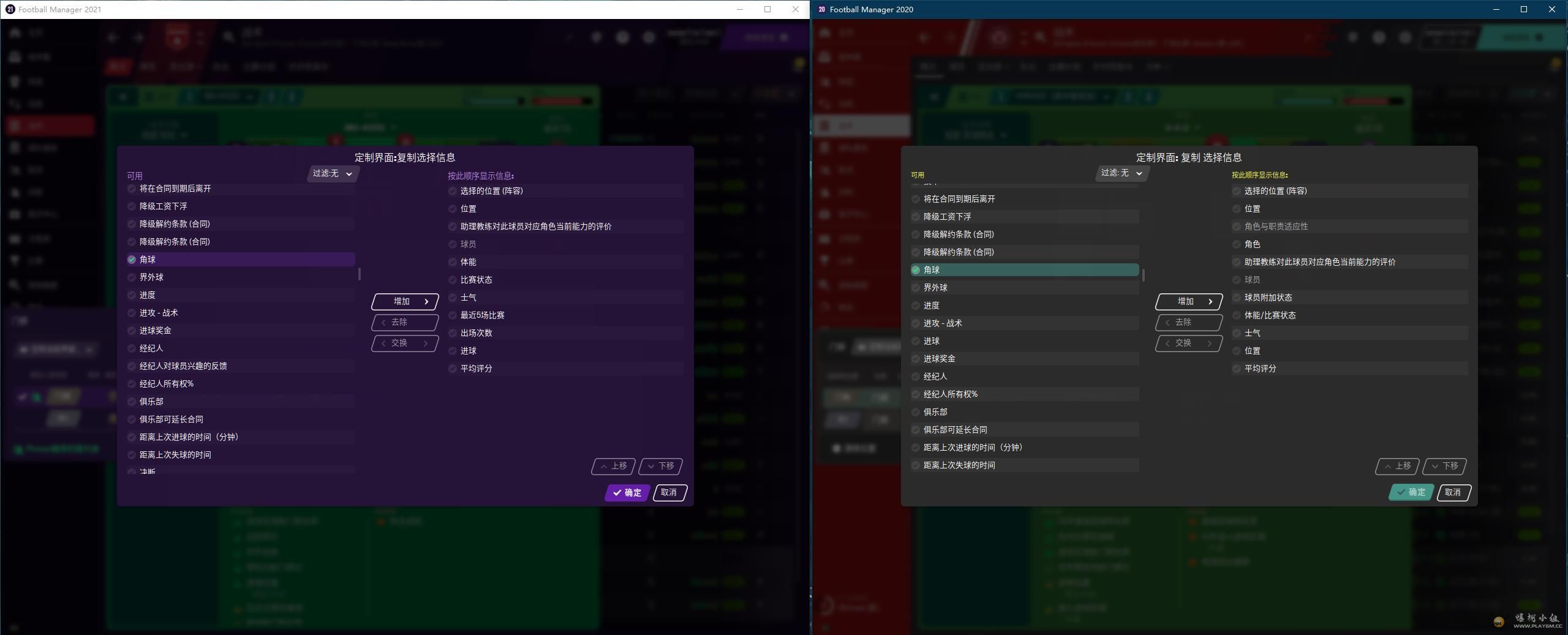Click check-circle icon beside 界外球 in FM 2020
Screen dimensions: 1568x635
point(916,288)
